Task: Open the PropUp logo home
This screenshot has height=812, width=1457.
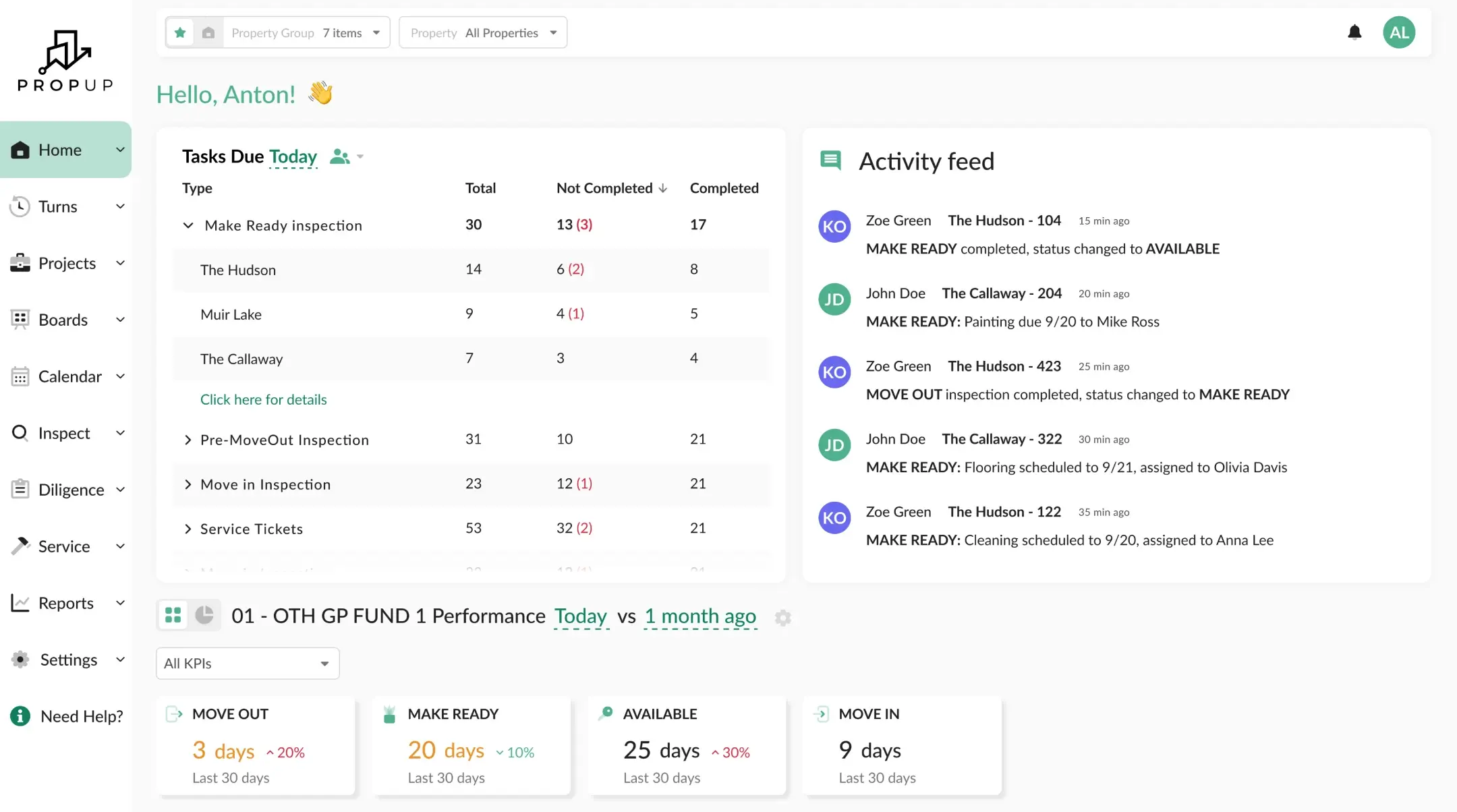Action: 65,61
